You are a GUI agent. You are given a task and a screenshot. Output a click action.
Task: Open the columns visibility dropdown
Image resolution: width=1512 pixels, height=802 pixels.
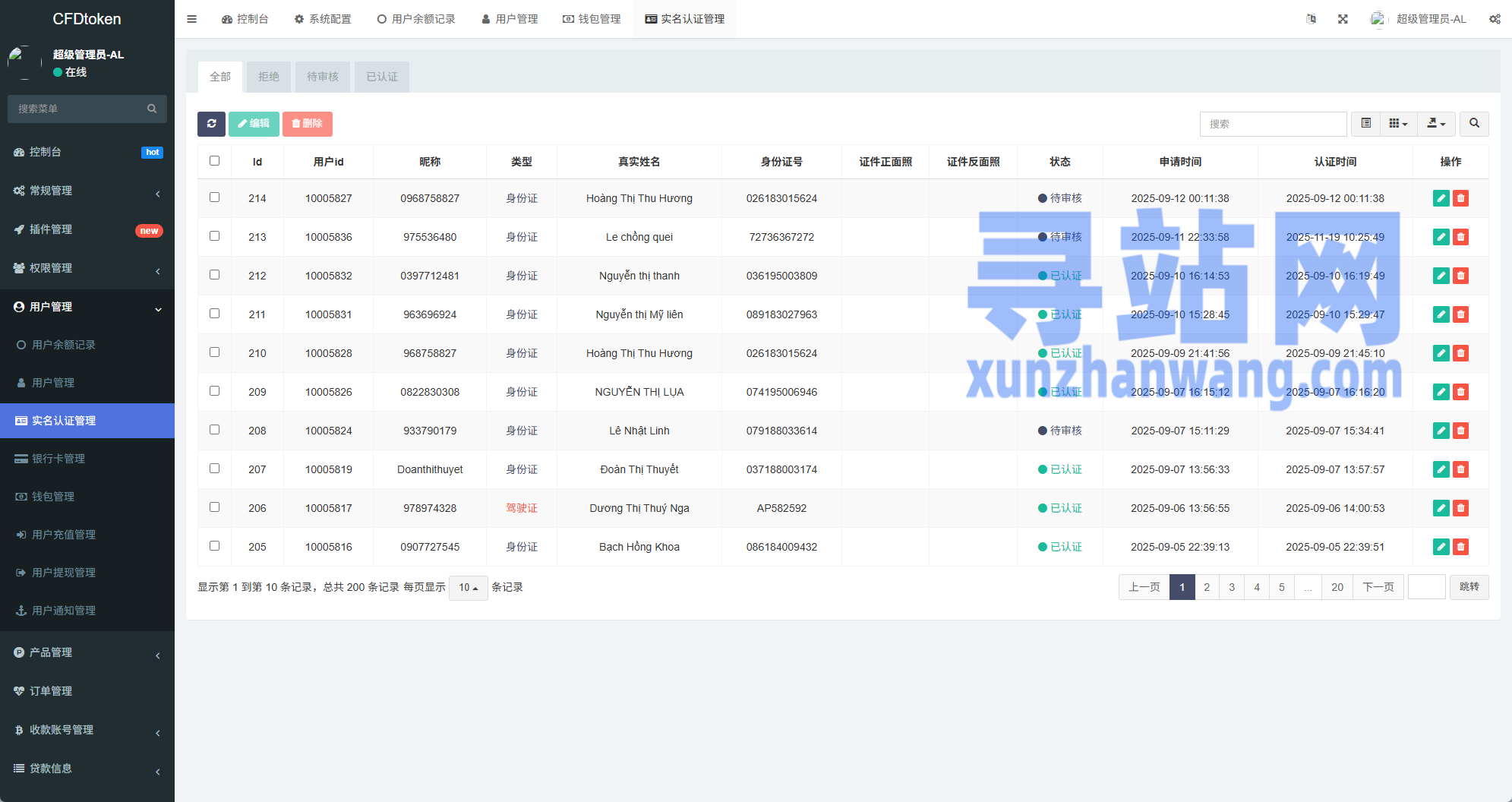[x=1398, y=124]
